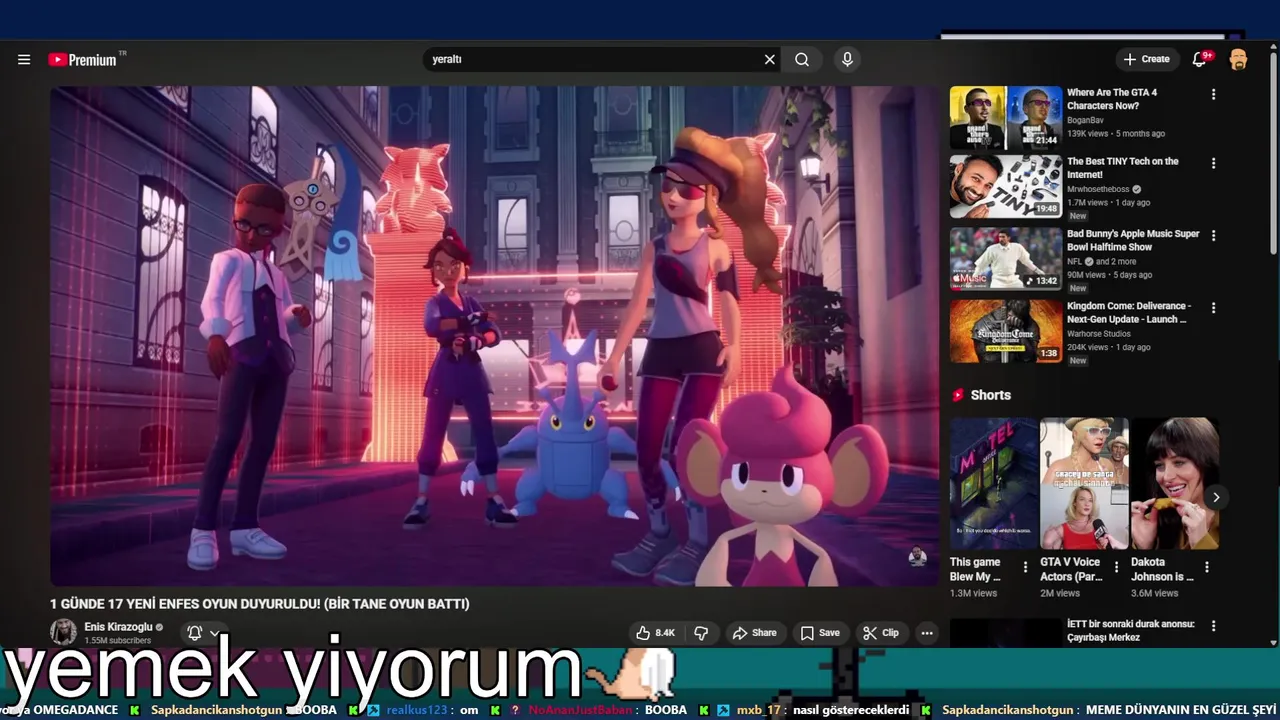Play The Best TINY Tech thumbnail
Image resolution: width=1280 pixels, height=720 pixels.
[x=1006, y=186]
